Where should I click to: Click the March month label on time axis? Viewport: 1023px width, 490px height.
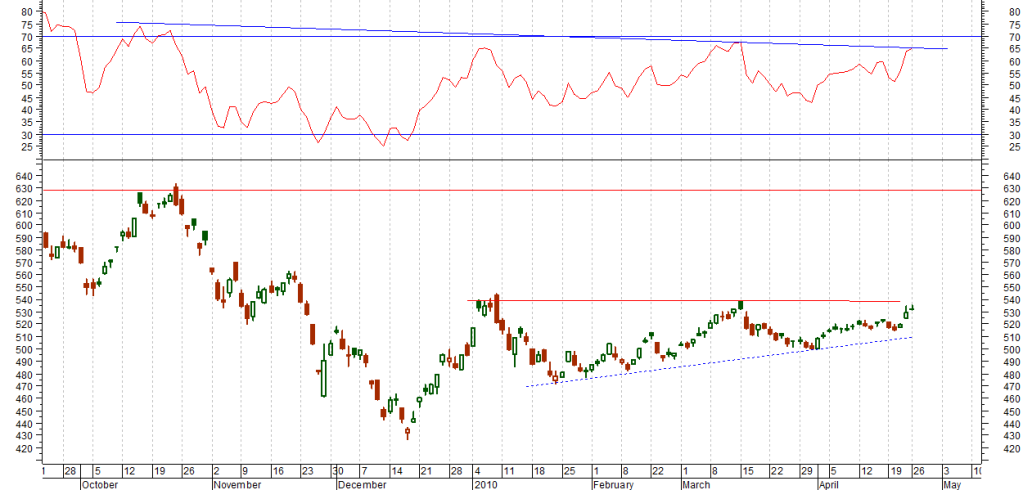click(x=696, y=485)
